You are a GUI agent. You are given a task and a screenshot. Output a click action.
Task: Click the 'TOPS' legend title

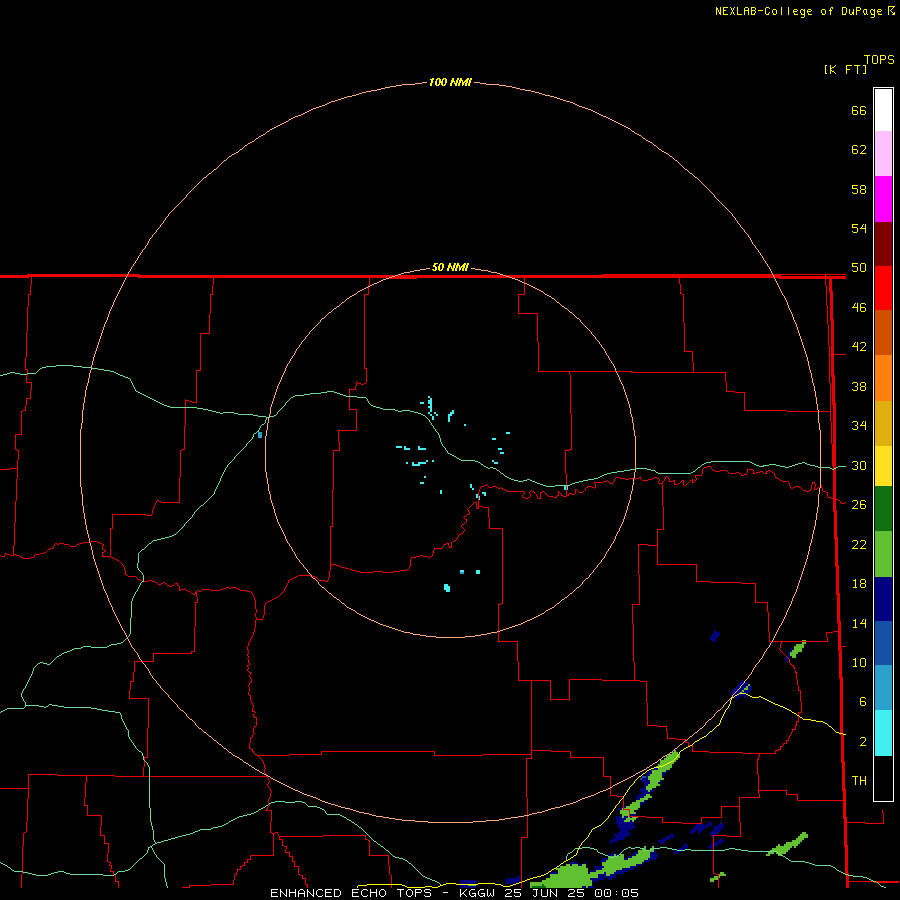[x=879, y=59]
